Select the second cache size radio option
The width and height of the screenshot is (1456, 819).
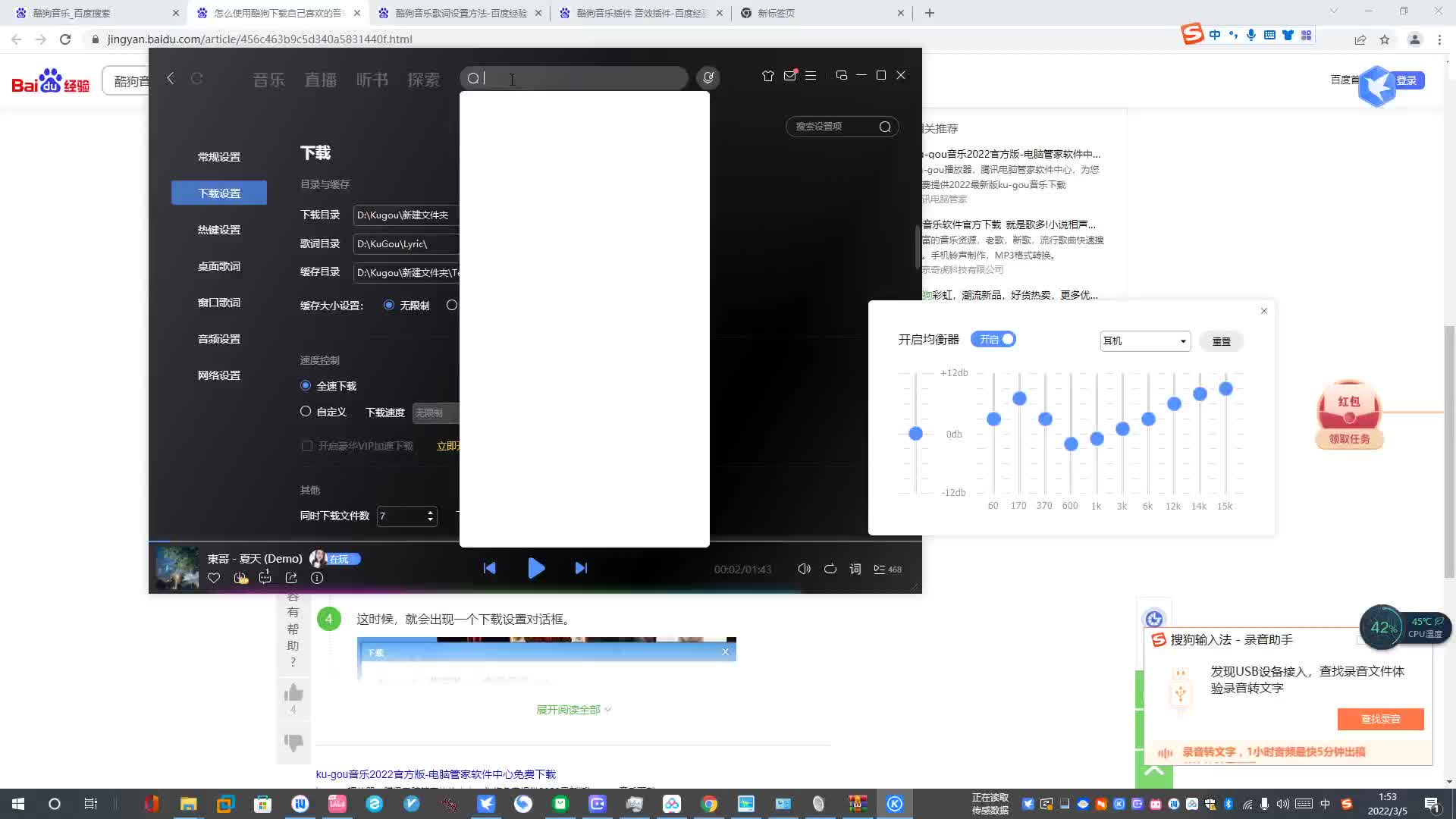coord(452,305)
